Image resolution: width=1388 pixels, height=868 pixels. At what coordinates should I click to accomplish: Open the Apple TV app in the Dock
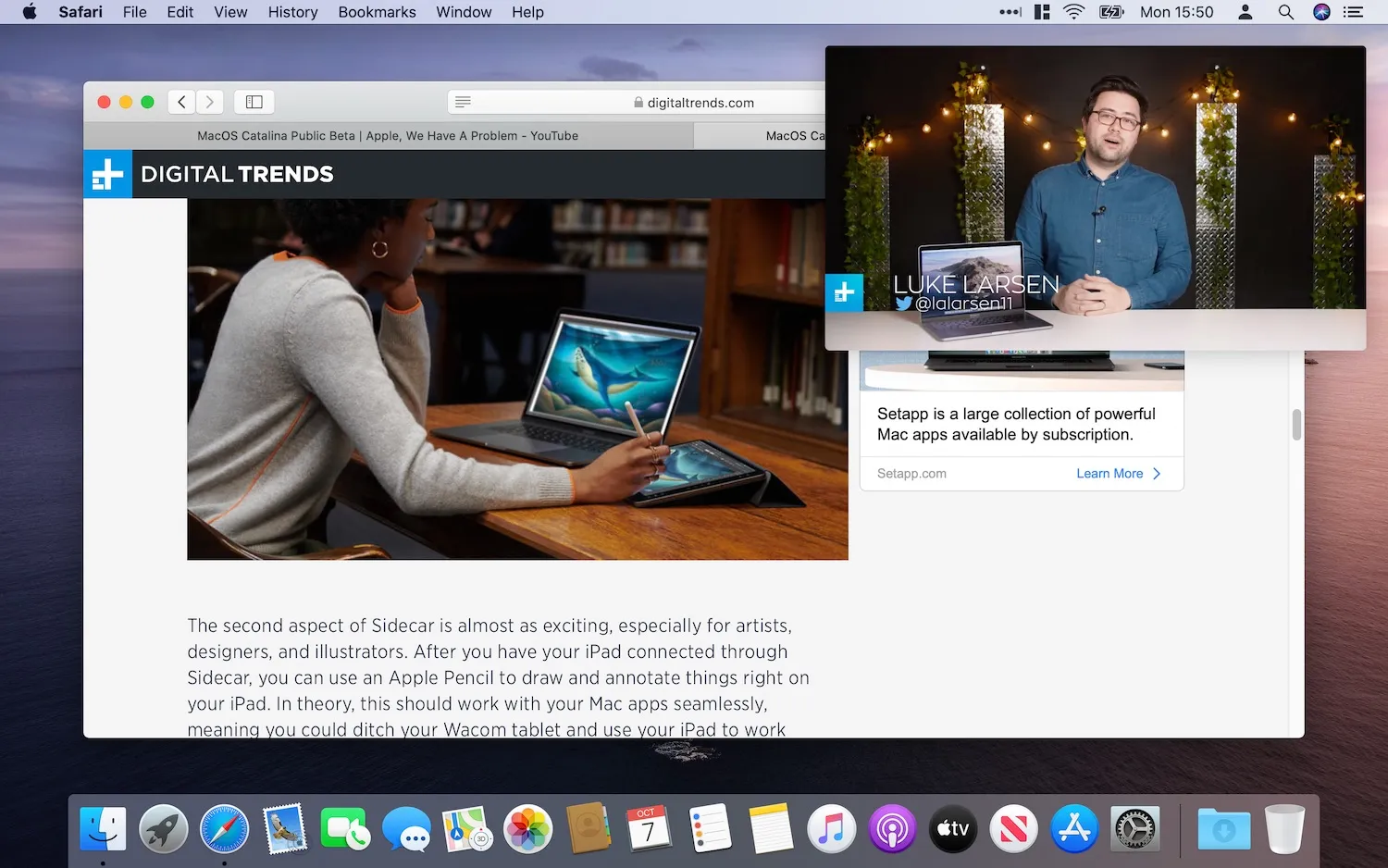tap(952, 829)
